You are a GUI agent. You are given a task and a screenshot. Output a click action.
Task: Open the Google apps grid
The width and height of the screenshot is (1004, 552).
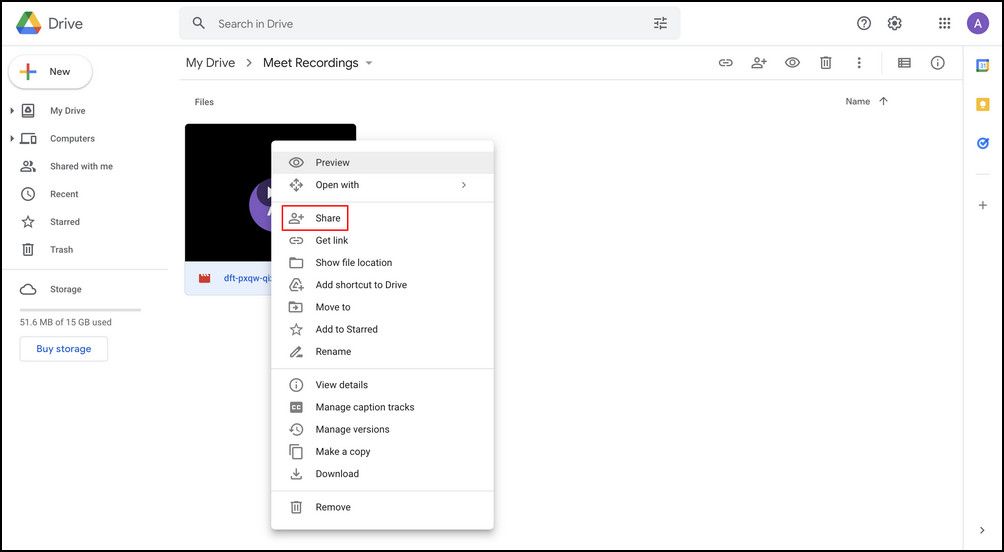(944, 24)
